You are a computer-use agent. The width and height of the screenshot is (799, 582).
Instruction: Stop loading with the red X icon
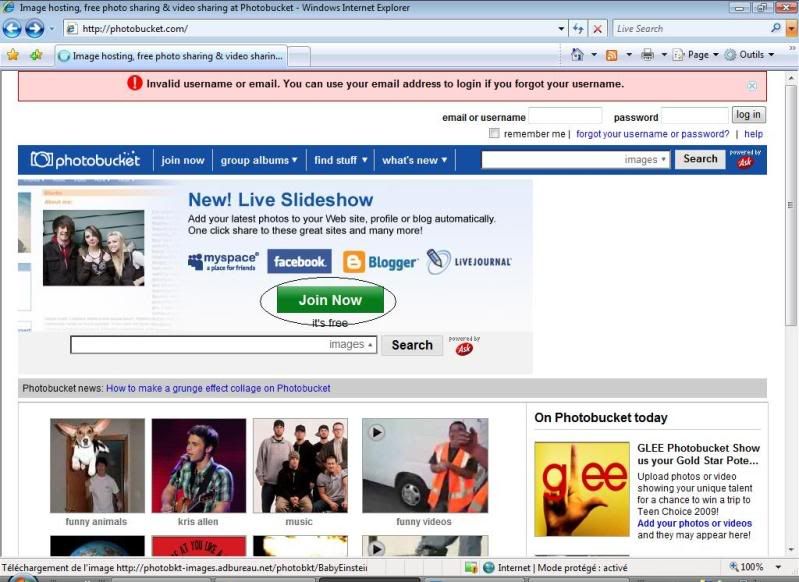click(x=597, y=29)
